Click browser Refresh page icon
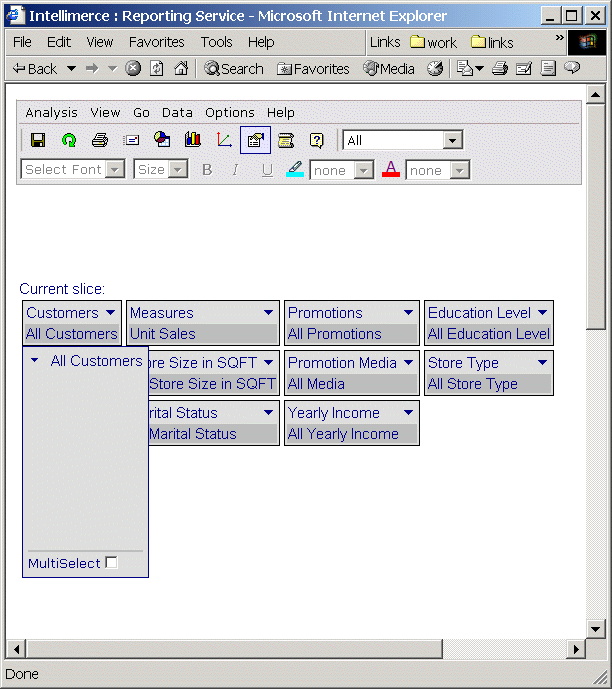The height and width of the screenshot is (689, 612). tap(157, 69)
